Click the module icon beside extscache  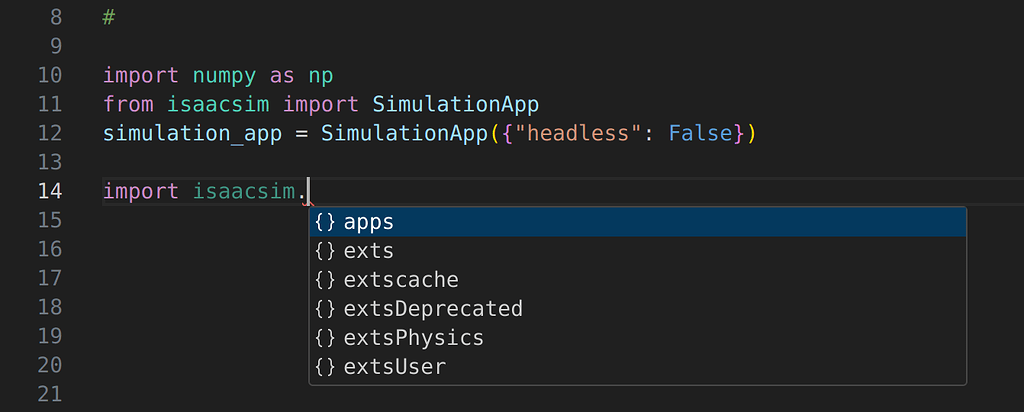point(325,279)
